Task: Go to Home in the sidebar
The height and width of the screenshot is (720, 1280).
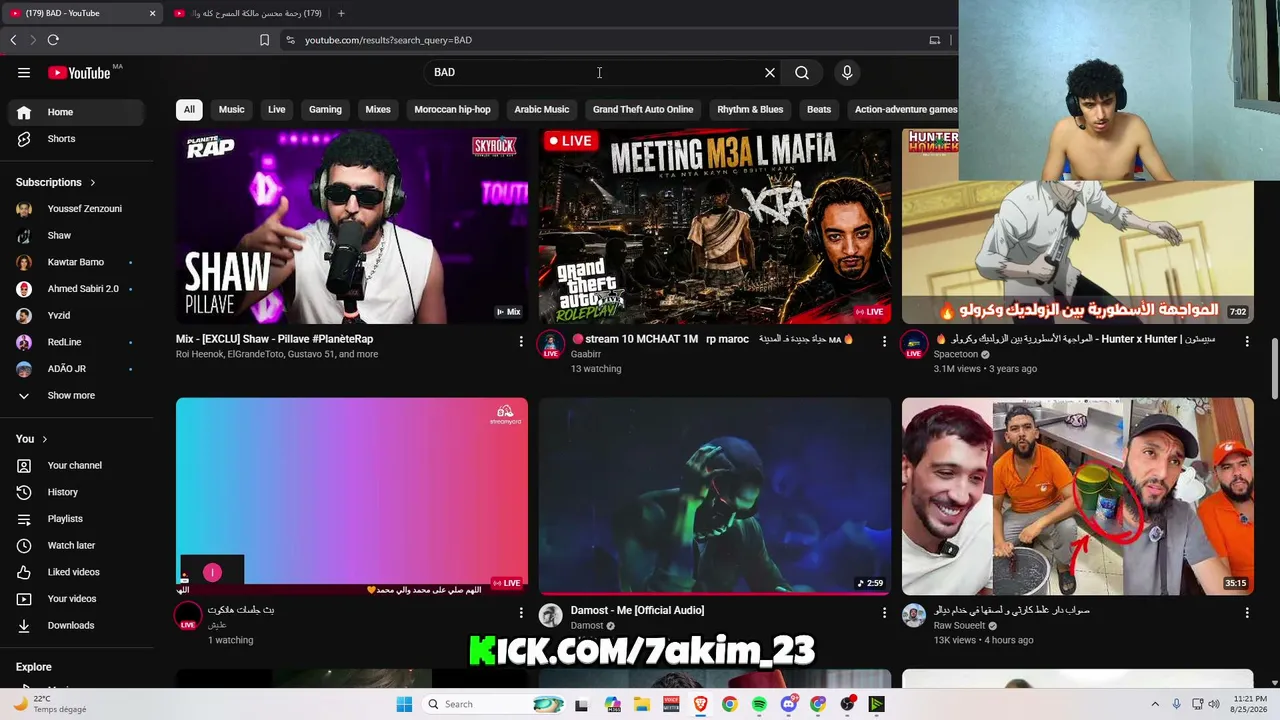Action: [x=77, y=112]
